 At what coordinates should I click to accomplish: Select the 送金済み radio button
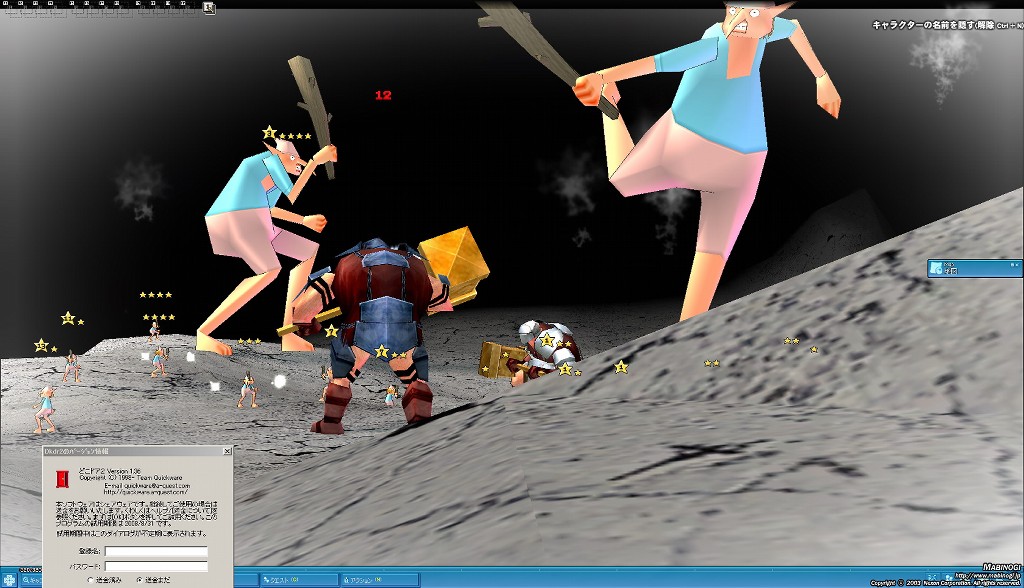[91, 579]
